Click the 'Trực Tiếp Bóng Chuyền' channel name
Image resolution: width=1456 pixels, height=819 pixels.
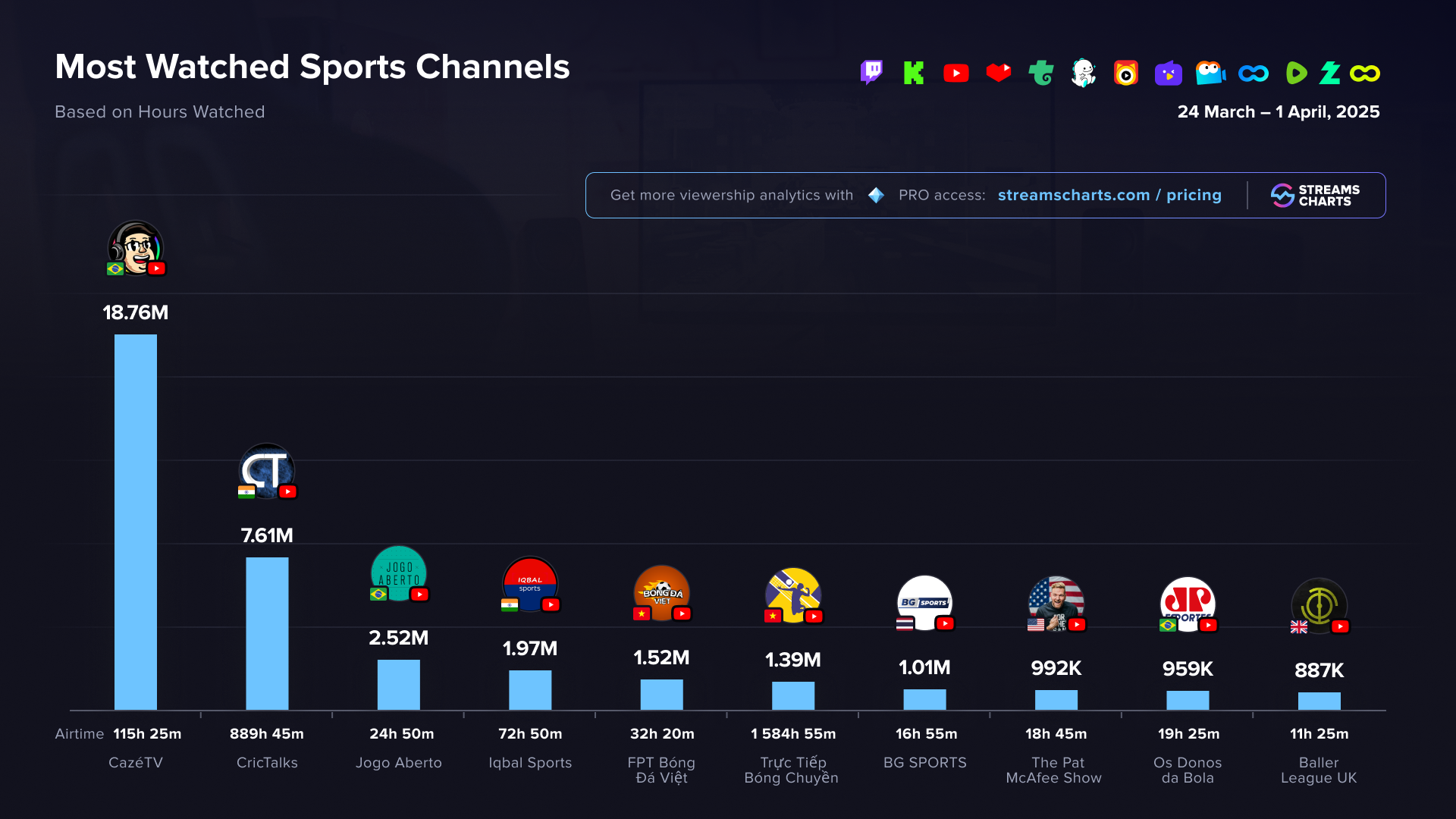click(x=792, y=770)
